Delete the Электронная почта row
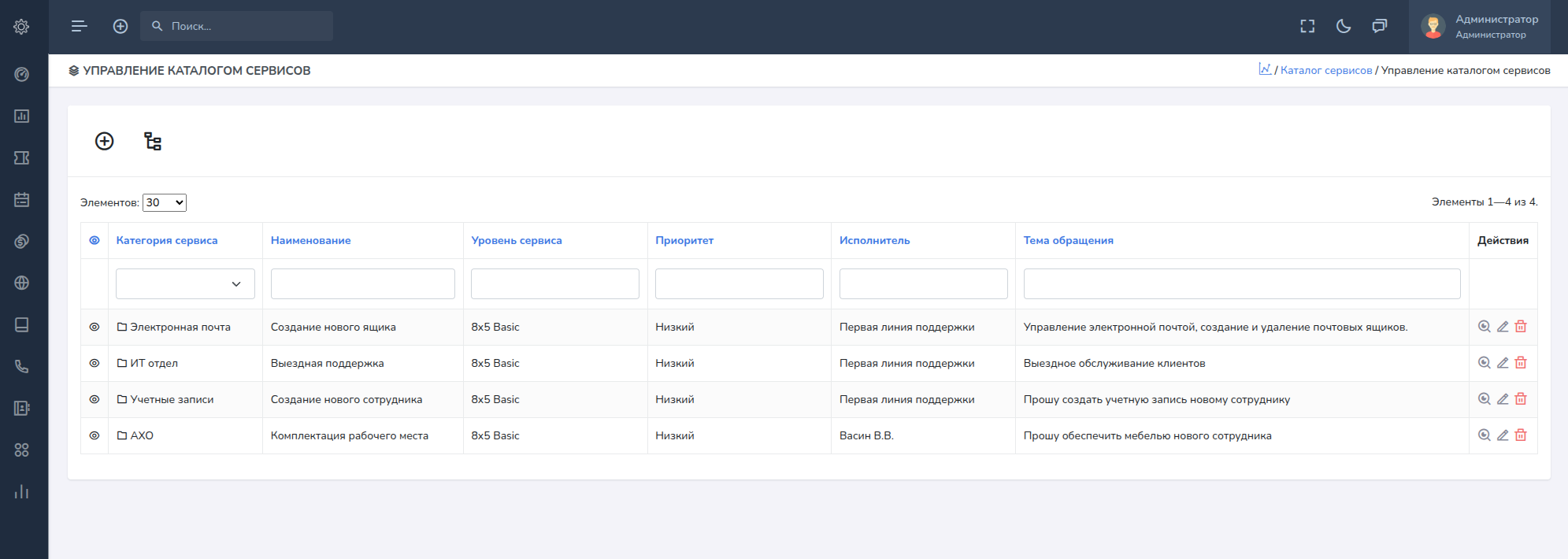The image size is (1568, 559). tap(1521, 327)
